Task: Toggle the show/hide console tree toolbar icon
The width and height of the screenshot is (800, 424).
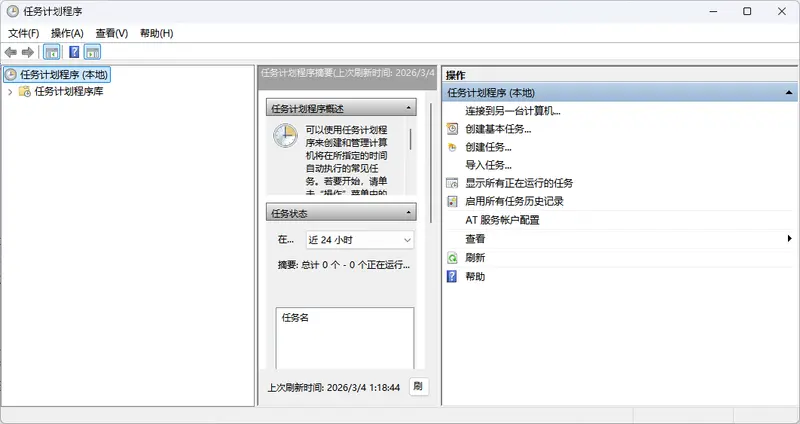Action: click(52, 52)
